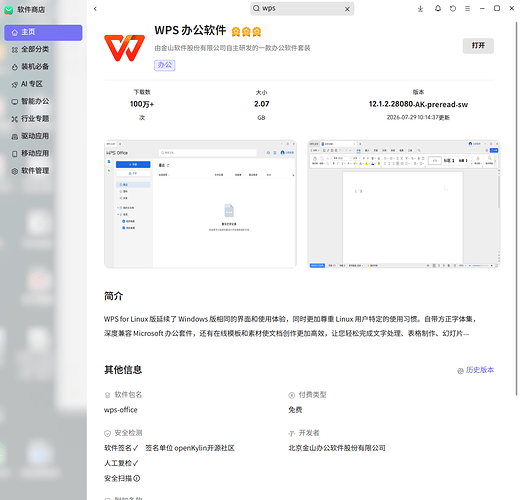Open the hamburger menu icon
This screenshot has width=520, height=500.
click(x=467, y=9)
